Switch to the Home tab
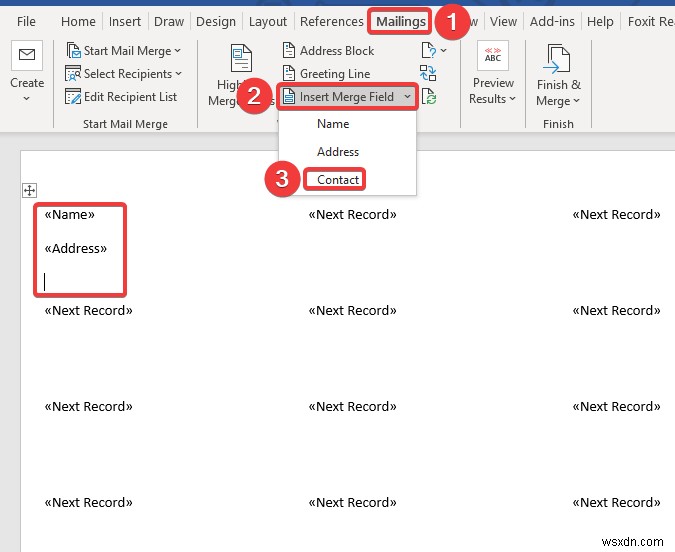This screenshot has height=552, width=675. pos(78,22)
